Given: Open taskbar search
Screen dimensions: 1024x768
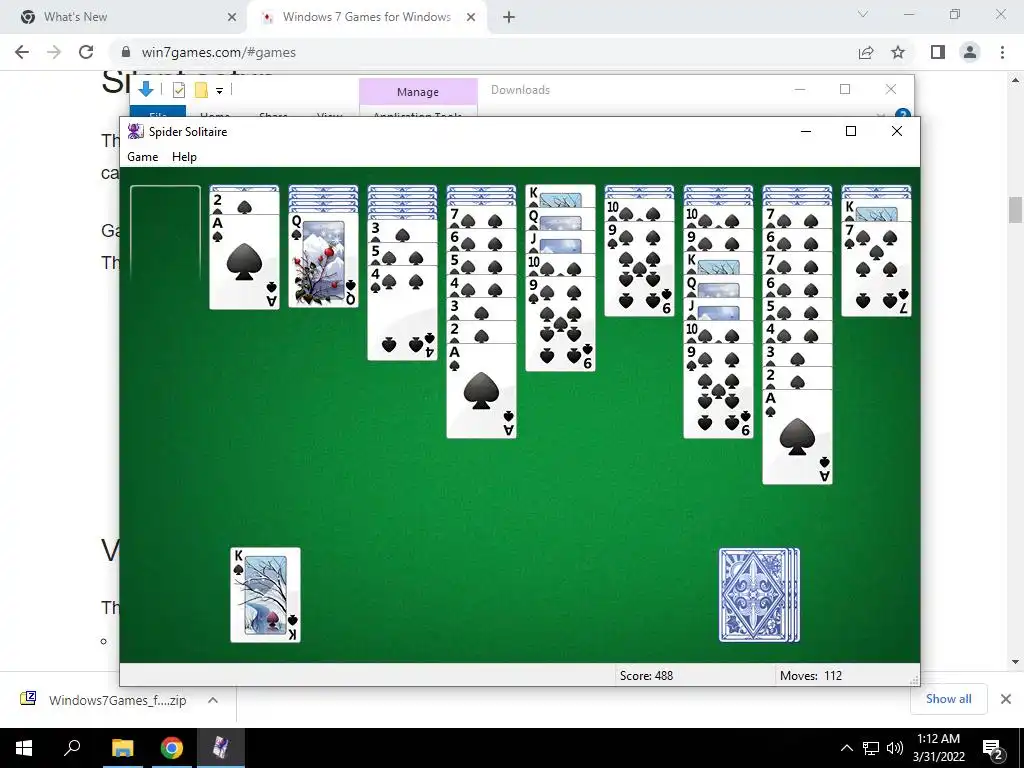Looking at the screenshot, I should click(72, 748).
